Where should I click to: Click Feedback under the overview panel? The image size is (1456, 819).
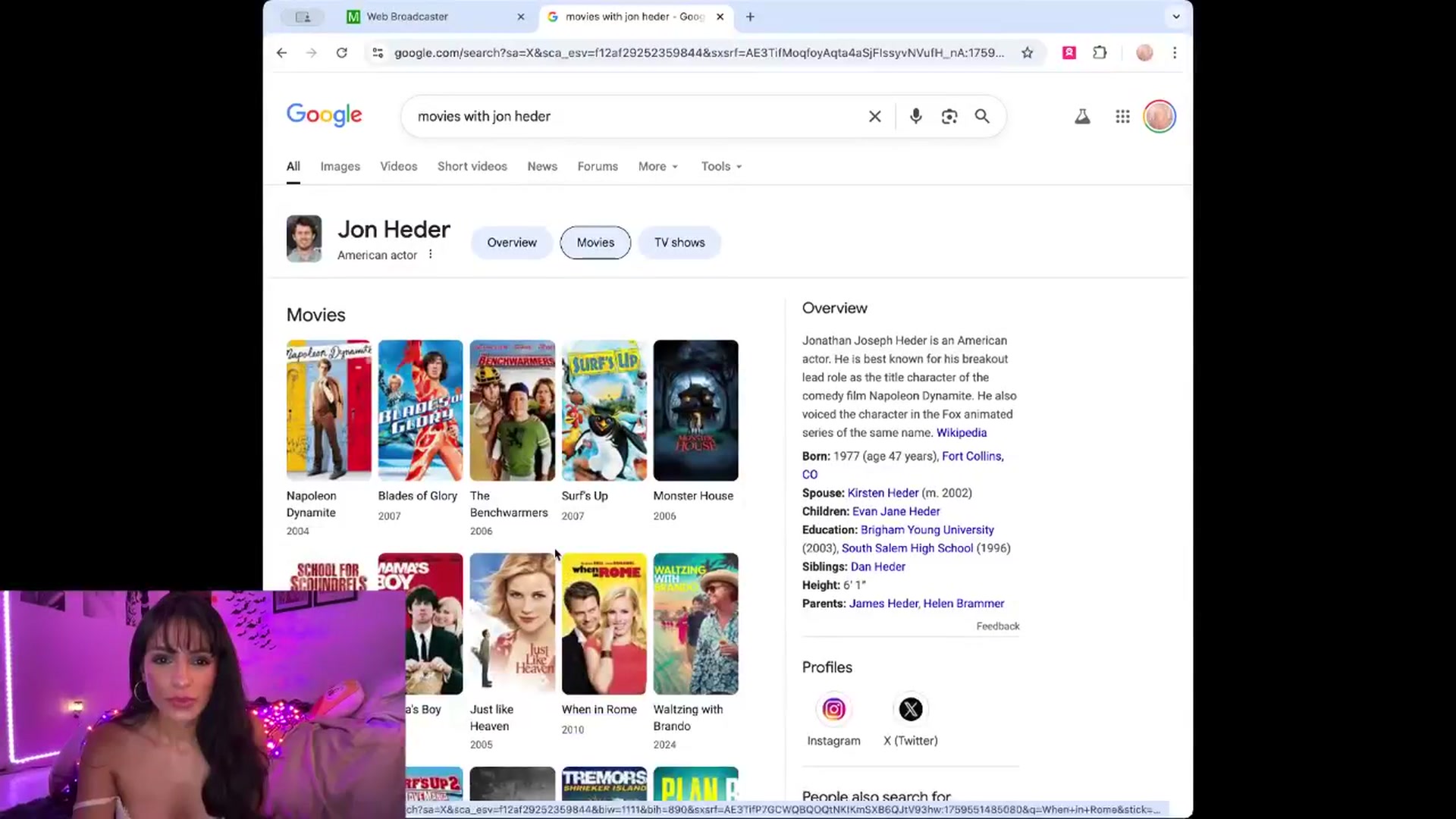[997, 626]
